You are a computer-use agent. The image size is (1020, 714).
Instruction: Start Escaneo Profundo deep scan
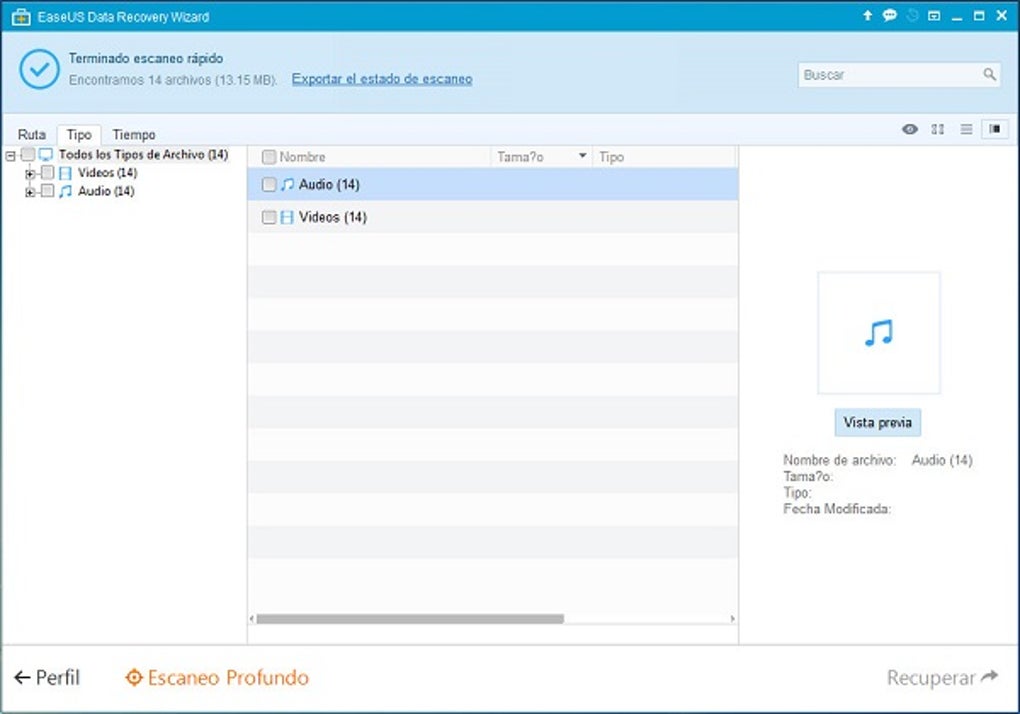pyautogui.click(x=217, y=678)
